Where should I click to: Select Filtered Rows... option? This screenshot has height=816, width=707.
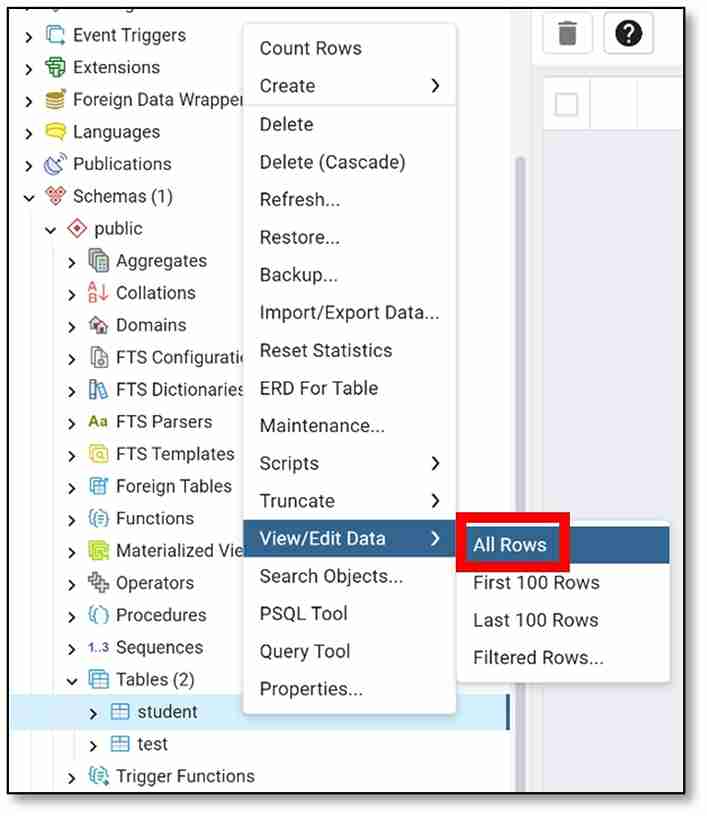[563, 658]
